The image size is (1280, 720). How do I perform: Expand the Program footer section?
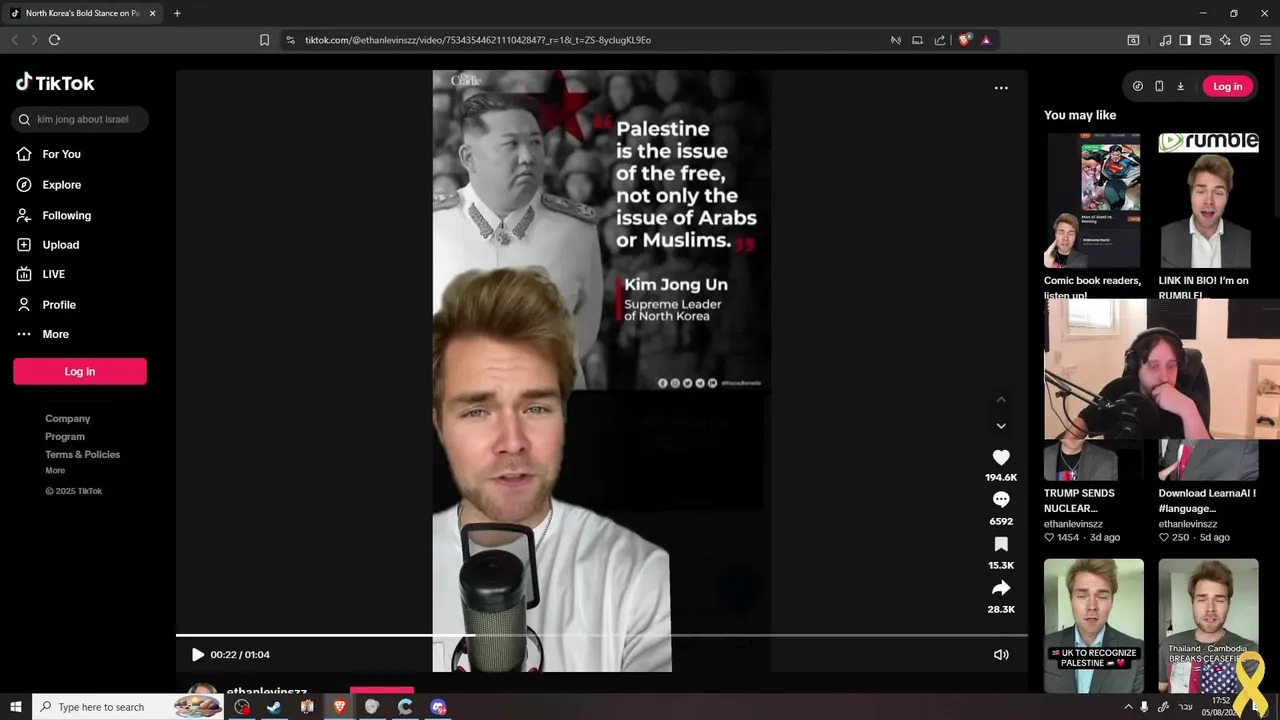pos(65,437)
